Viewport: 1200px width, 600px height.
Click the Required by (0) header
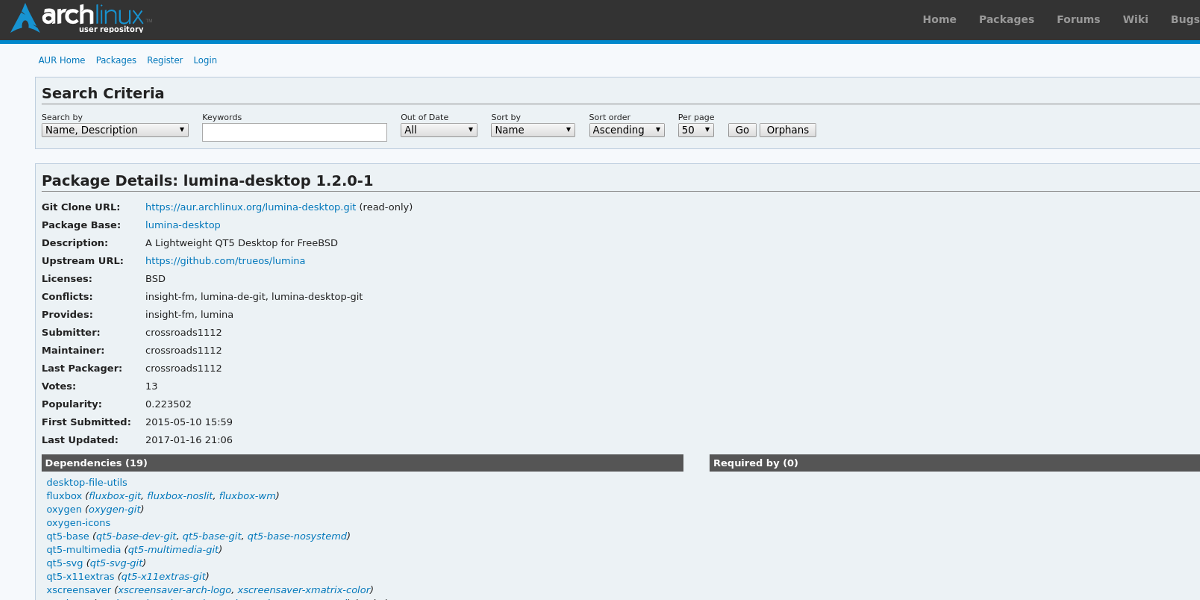pos(955,463)
